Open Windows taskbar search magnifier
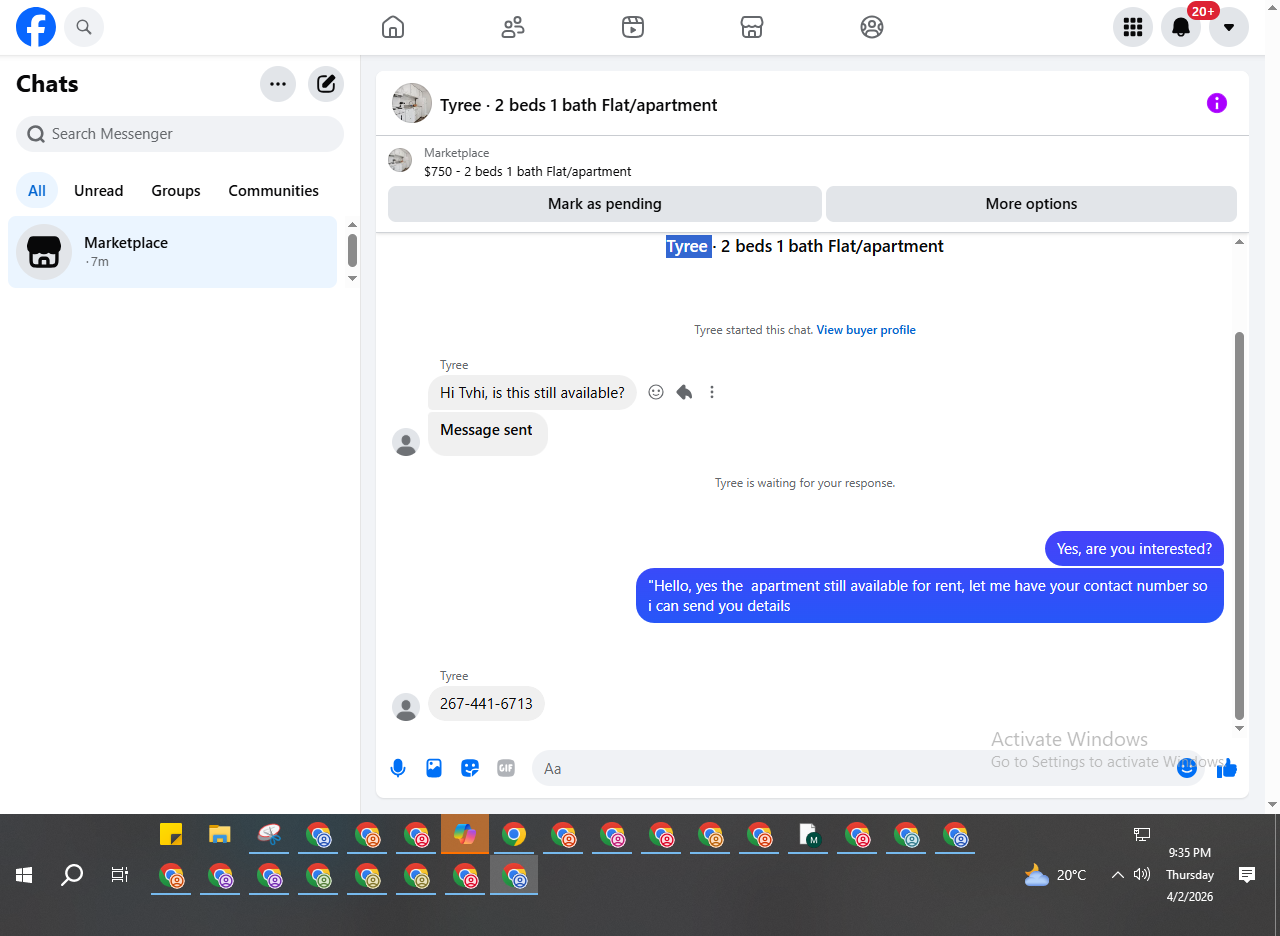This screenshot has height=936, width=1280. click(72, 875)
